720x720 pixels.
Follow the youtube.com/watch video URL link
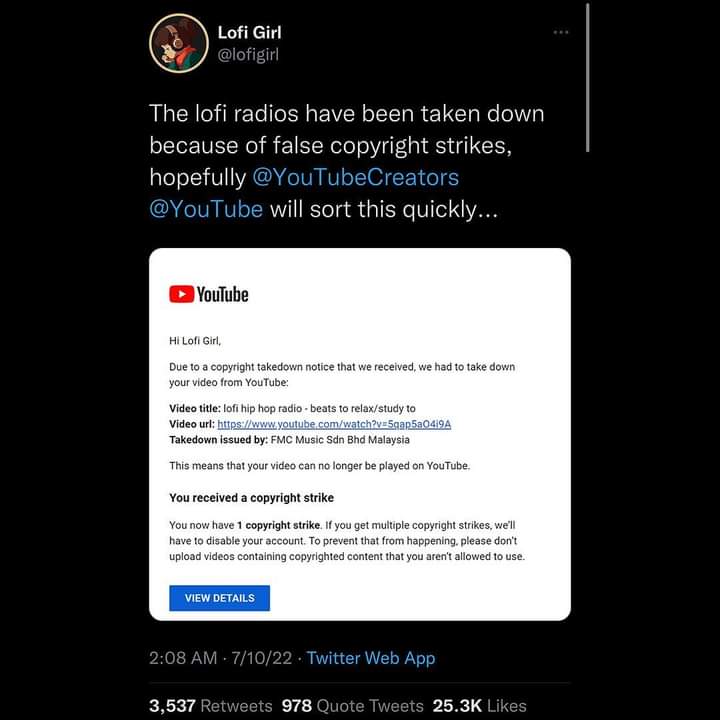(x=333, y=424)
